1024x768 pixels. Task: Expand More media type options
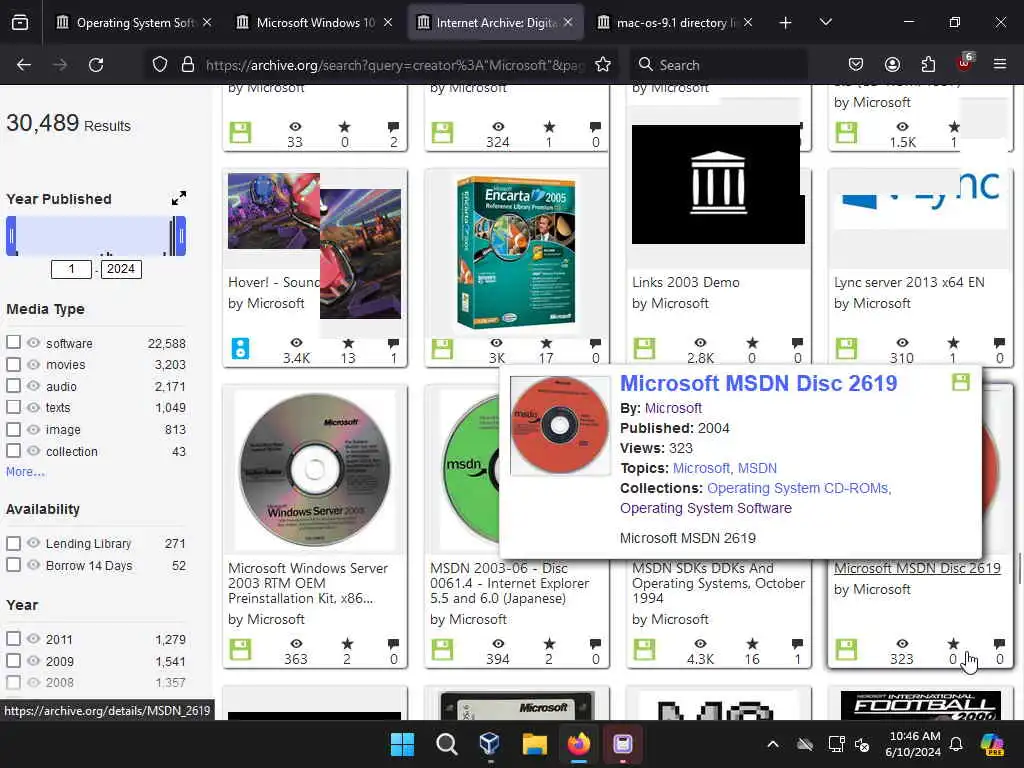coord(25,472)
